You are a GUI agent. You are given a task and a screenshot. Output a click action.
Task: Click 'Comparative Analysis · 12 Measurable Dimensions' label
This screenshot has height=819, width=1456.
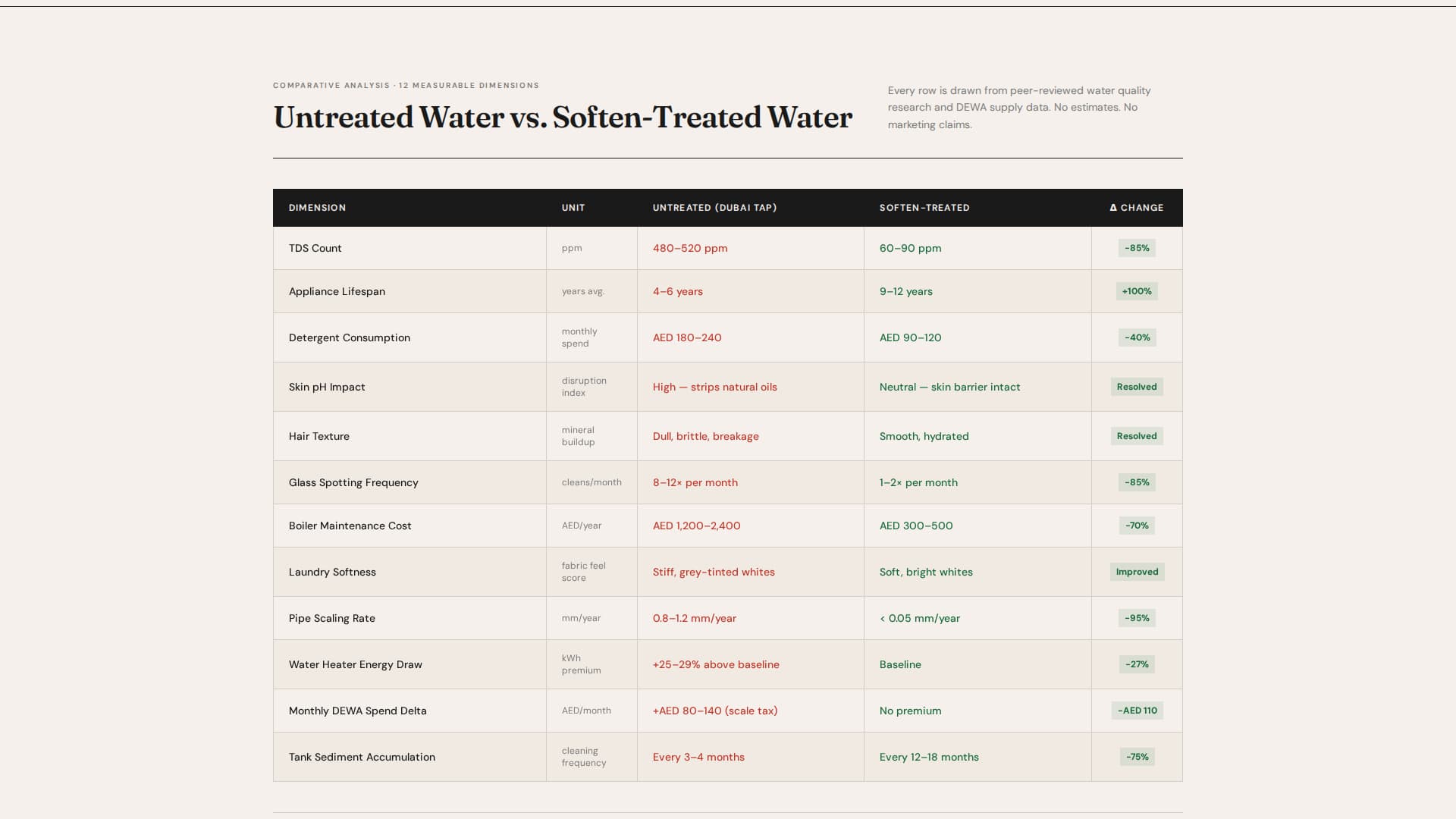406,86
